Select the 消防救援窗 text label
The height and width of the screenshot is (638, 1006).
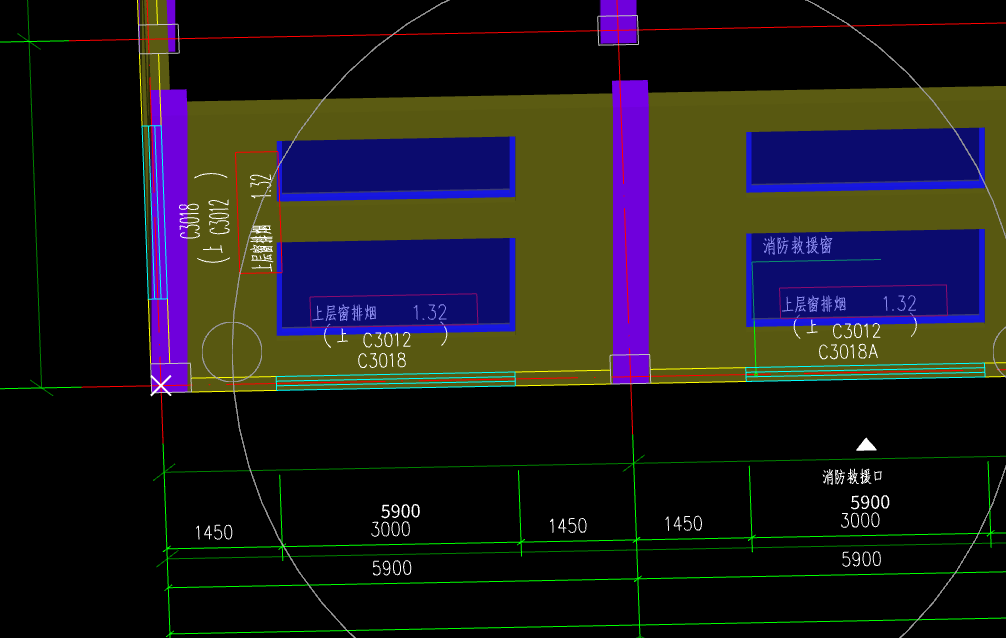[x=797, y=246]
